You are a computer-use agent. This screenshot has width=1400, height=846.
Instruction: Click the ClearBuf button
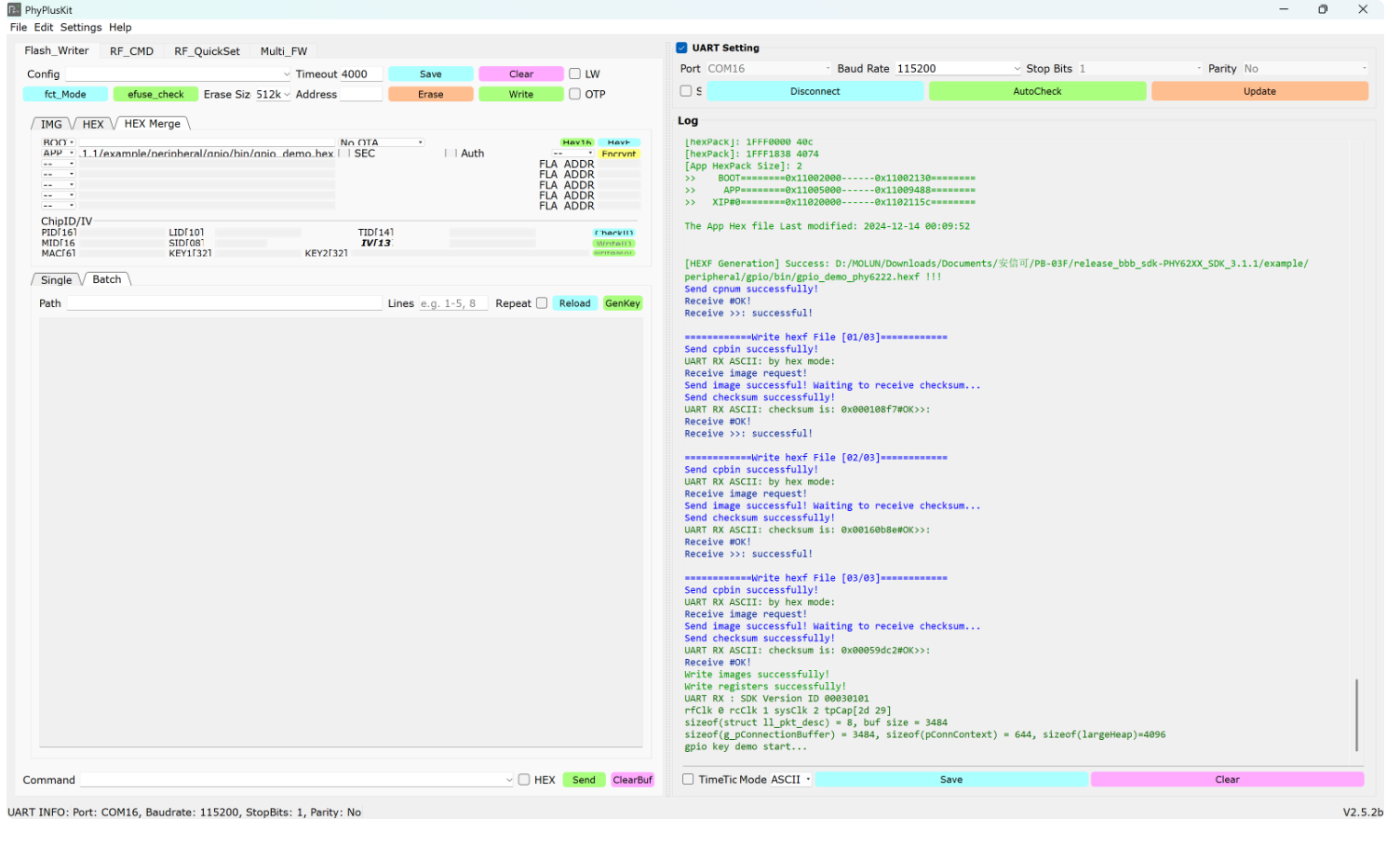633,780
